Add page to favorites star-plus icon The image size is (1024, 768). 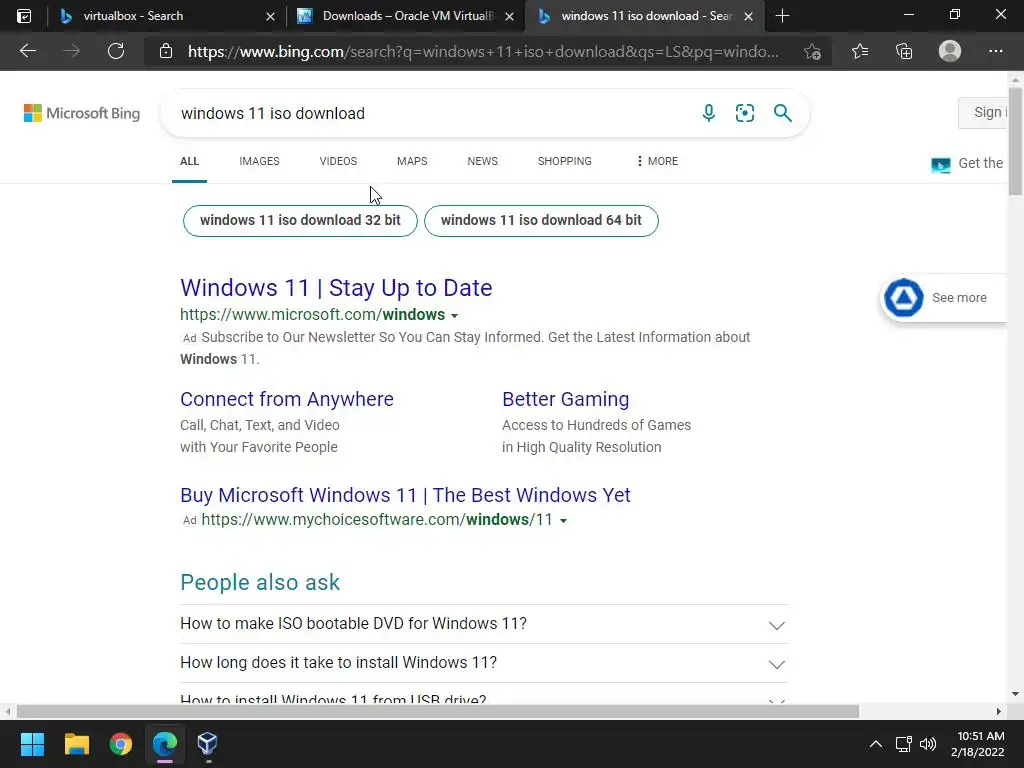pos(812,52)
